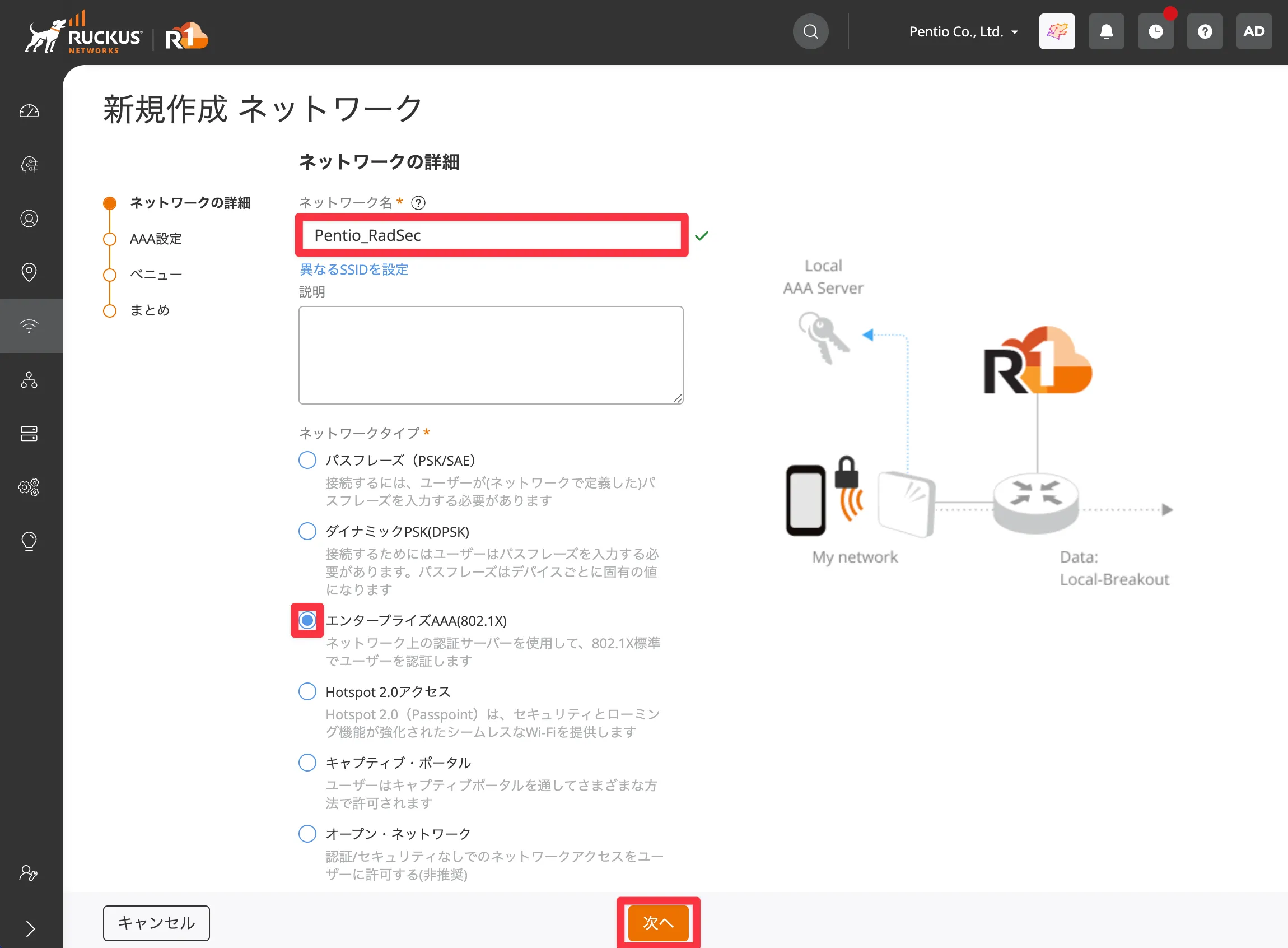
Task: Go to まとめ wizard step
Action: (150, 310)
